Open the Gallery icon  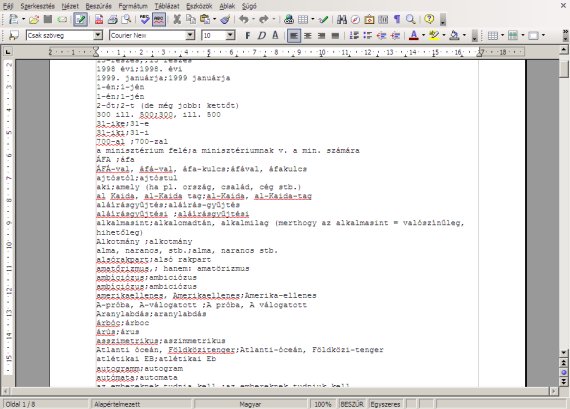click(369, 19)
